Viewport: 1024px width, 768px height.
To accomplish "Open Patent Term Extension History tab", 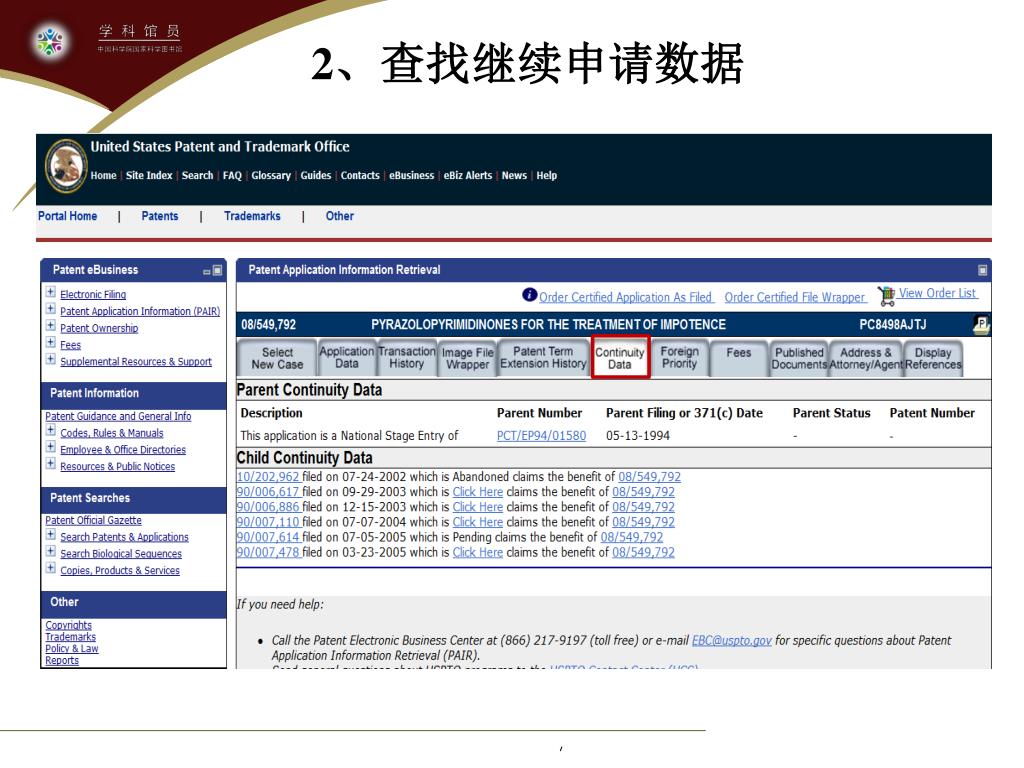I will (x=543, y=358).
